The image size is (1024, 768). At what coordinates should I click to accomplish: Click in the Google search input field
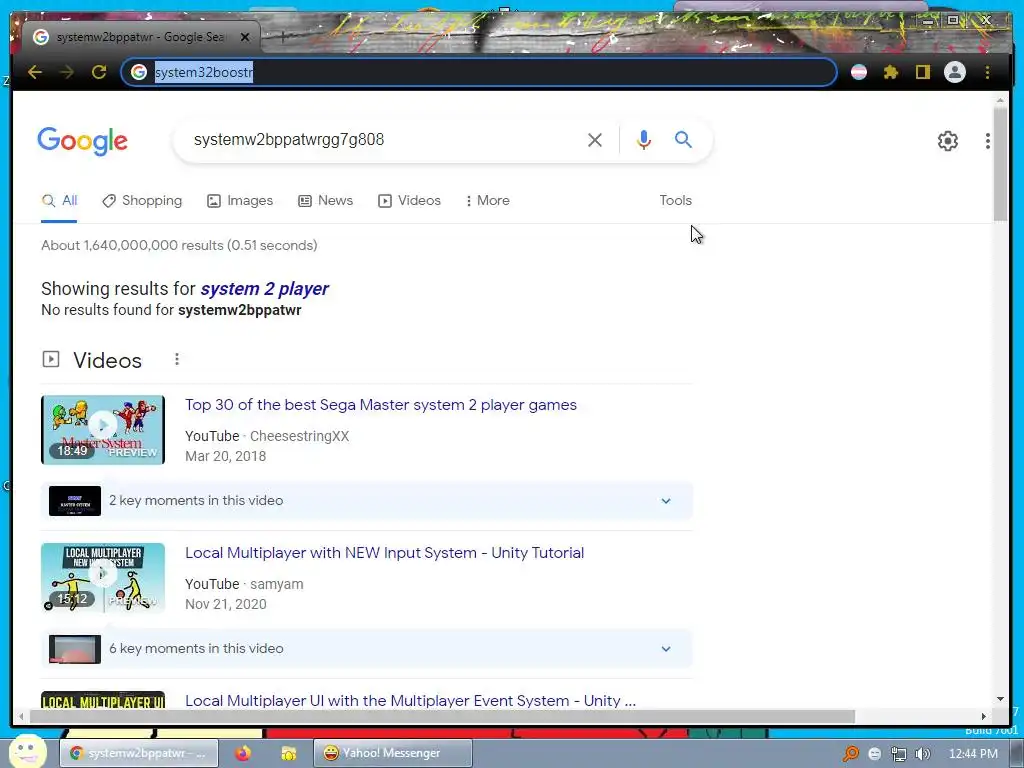click(x=382, y=140)
